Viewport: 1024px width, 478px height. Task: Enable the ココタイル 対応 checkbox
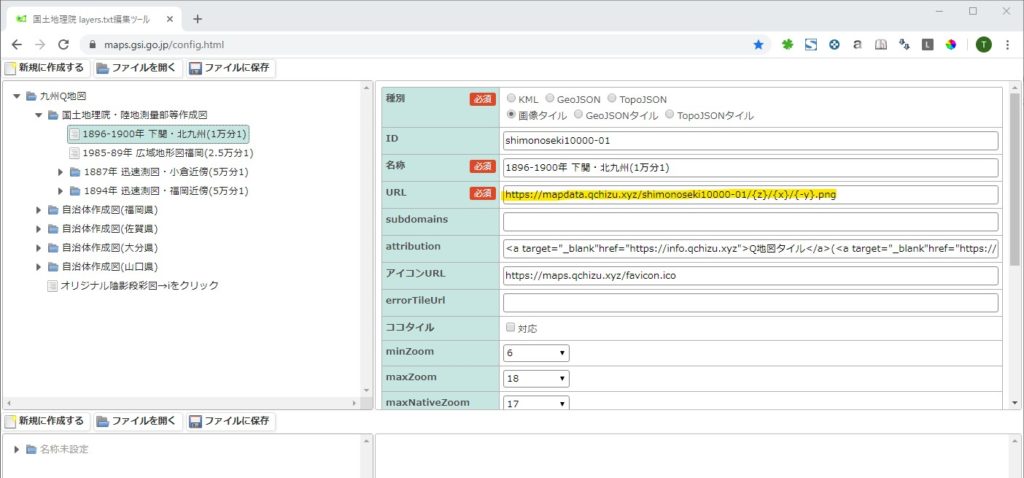511,327
